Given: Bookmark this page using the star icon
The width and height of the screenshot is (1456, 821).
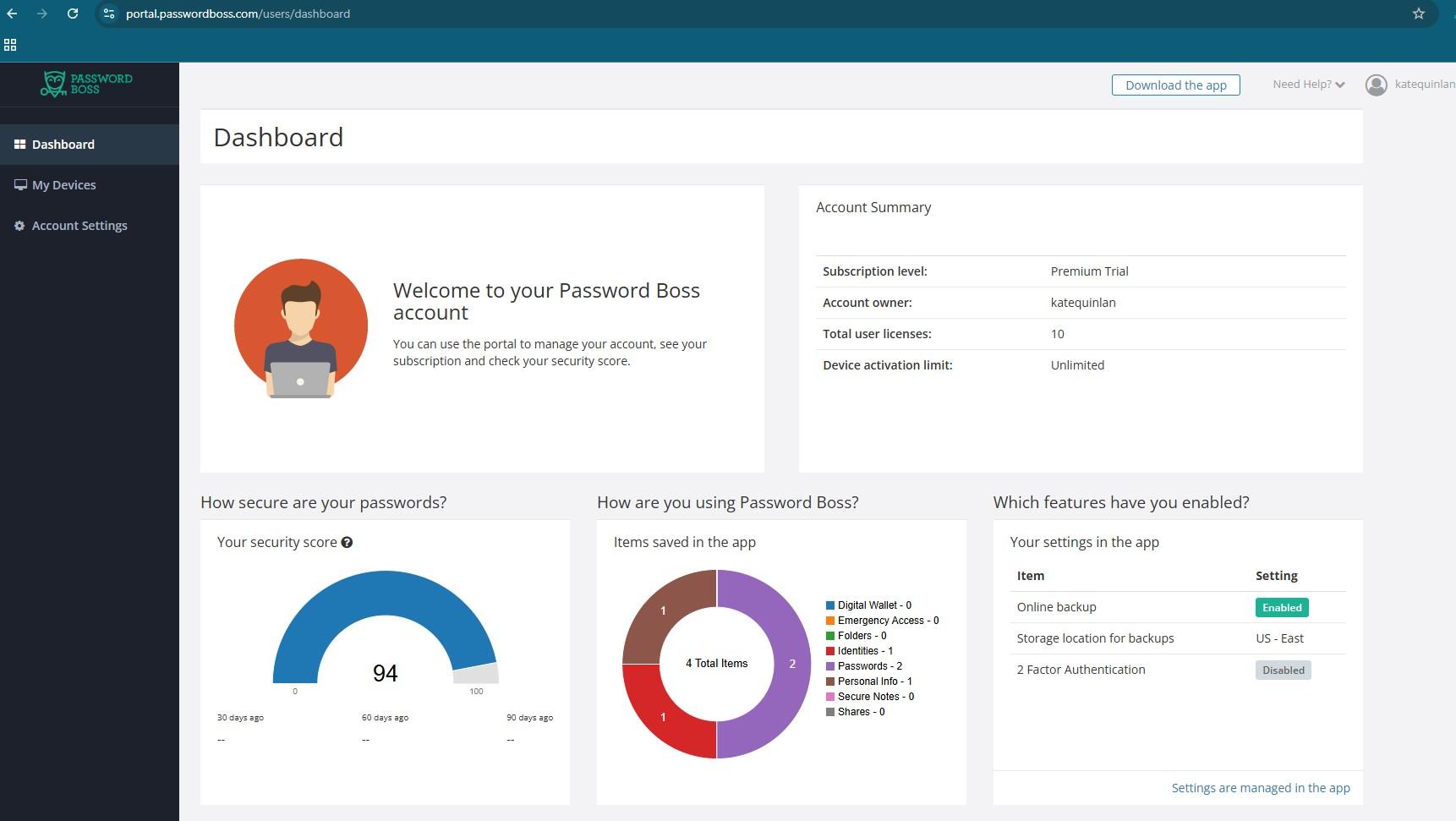Looking at the screenshot, I should [x=1419, y=14].
